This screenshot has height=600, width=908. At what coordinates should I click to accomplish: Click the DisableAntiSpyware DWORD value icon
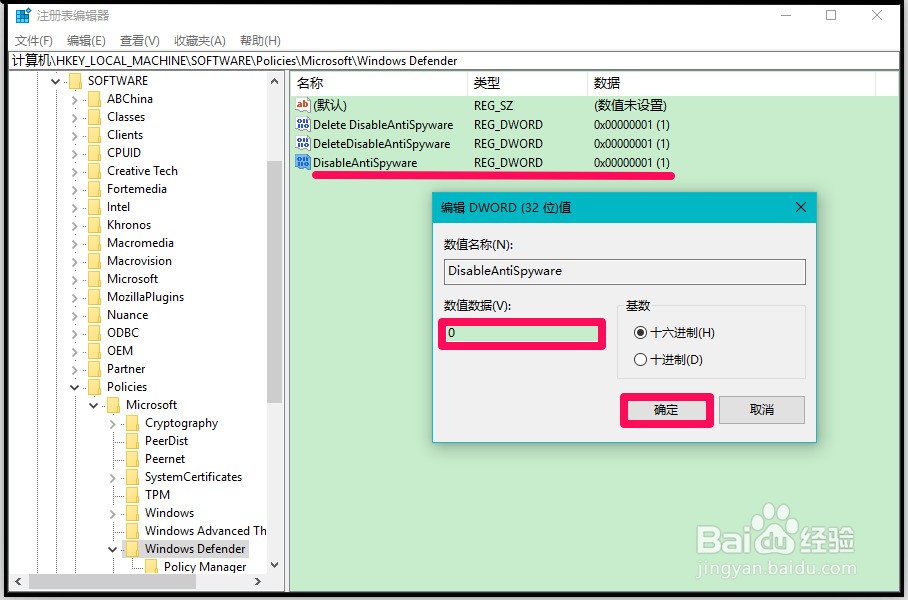(x=303, y=162)
